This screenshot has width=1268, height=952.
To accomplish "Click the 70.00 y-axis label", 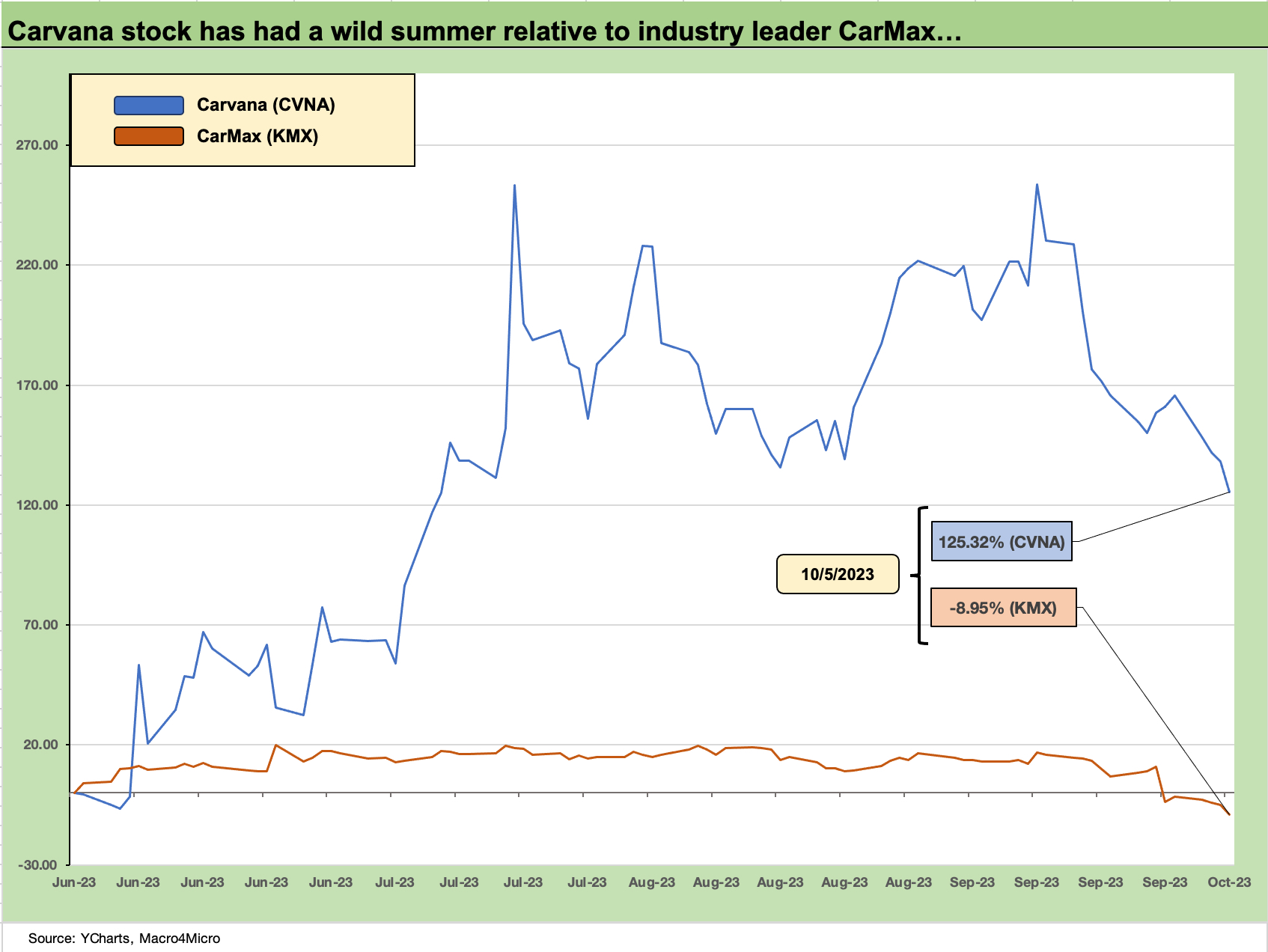I will point(40,625).
